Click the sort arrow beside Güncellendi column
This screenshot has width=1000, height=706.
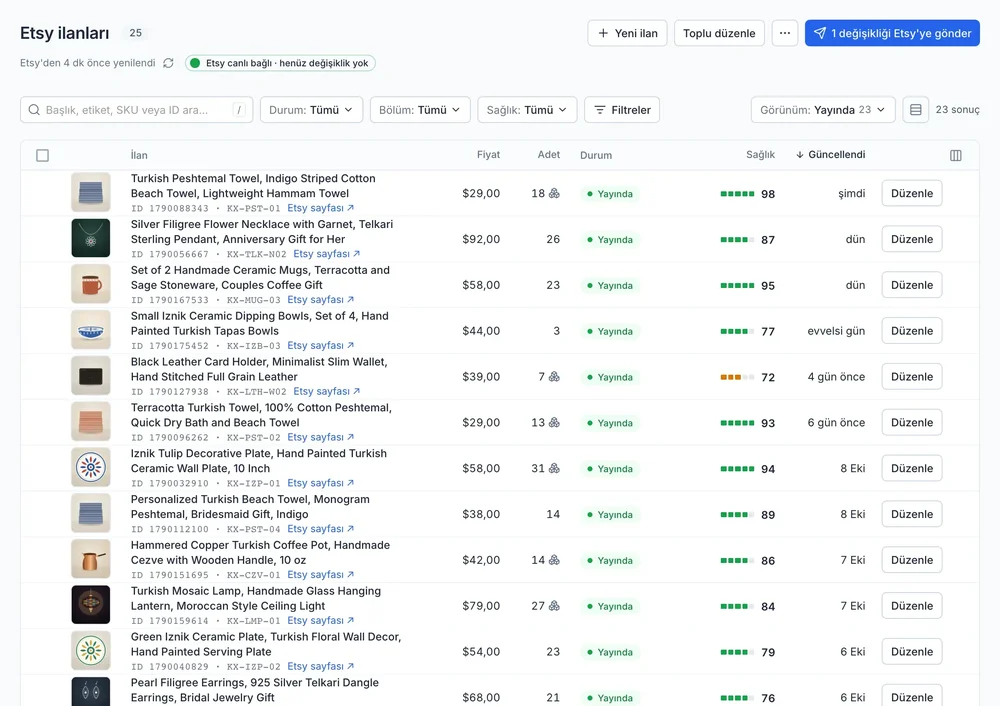800,155
